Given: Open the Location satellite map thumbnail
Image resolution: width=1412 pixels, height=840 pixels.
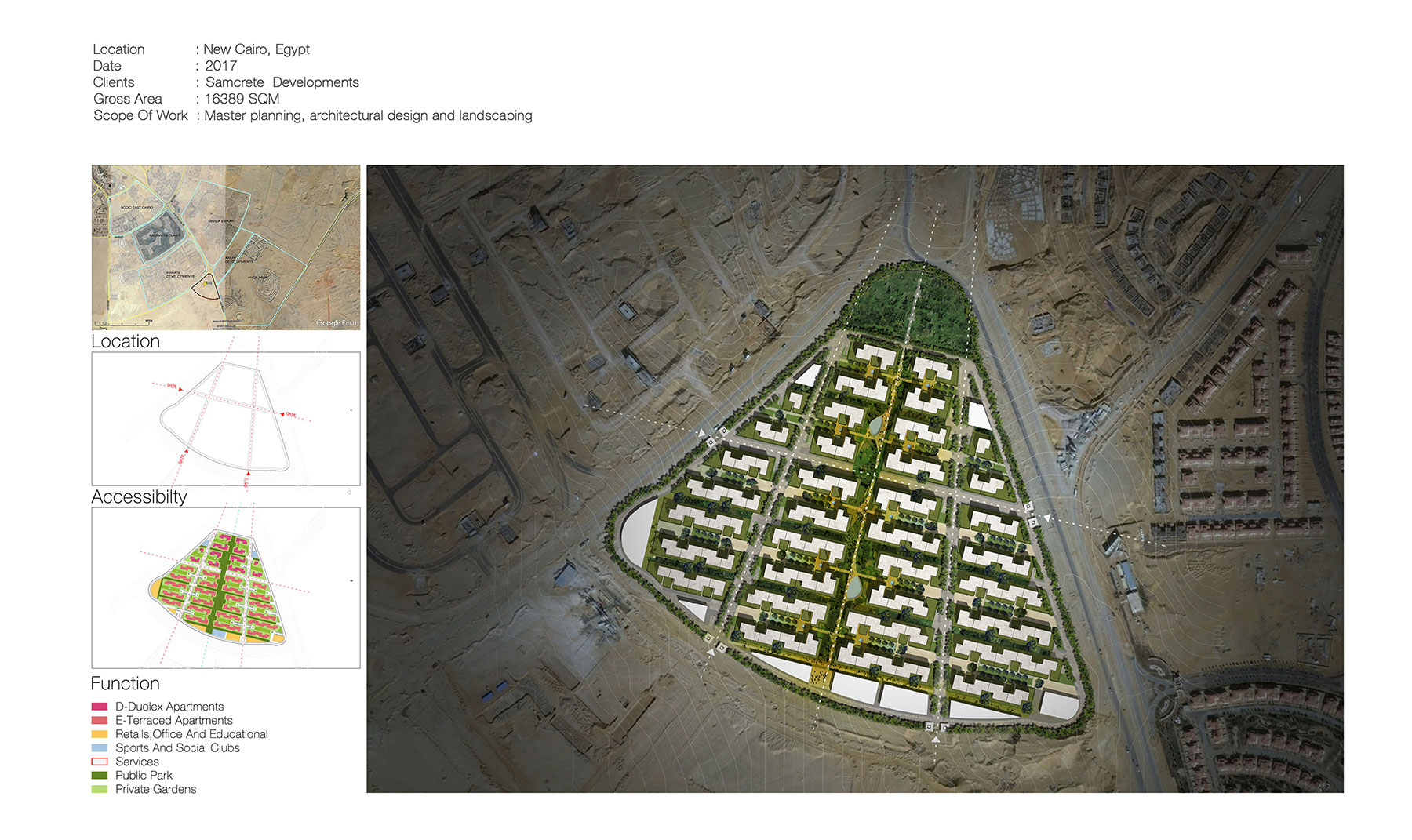Looking at the screenshot, I should tap(226, 247).
